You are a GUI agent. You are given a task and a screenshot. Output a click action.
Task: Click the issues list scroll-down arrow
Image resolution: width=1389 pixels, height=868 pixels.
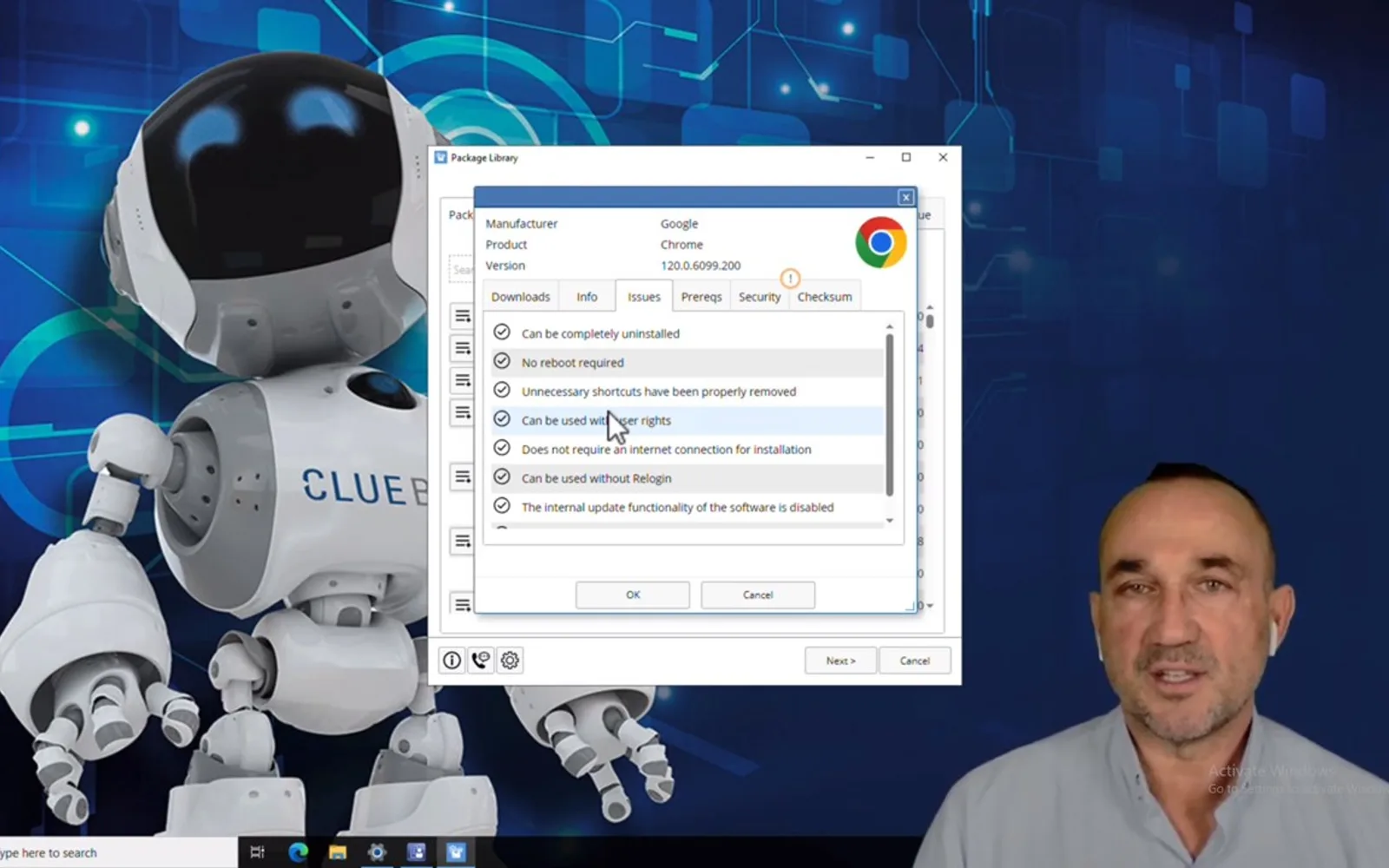890,521
